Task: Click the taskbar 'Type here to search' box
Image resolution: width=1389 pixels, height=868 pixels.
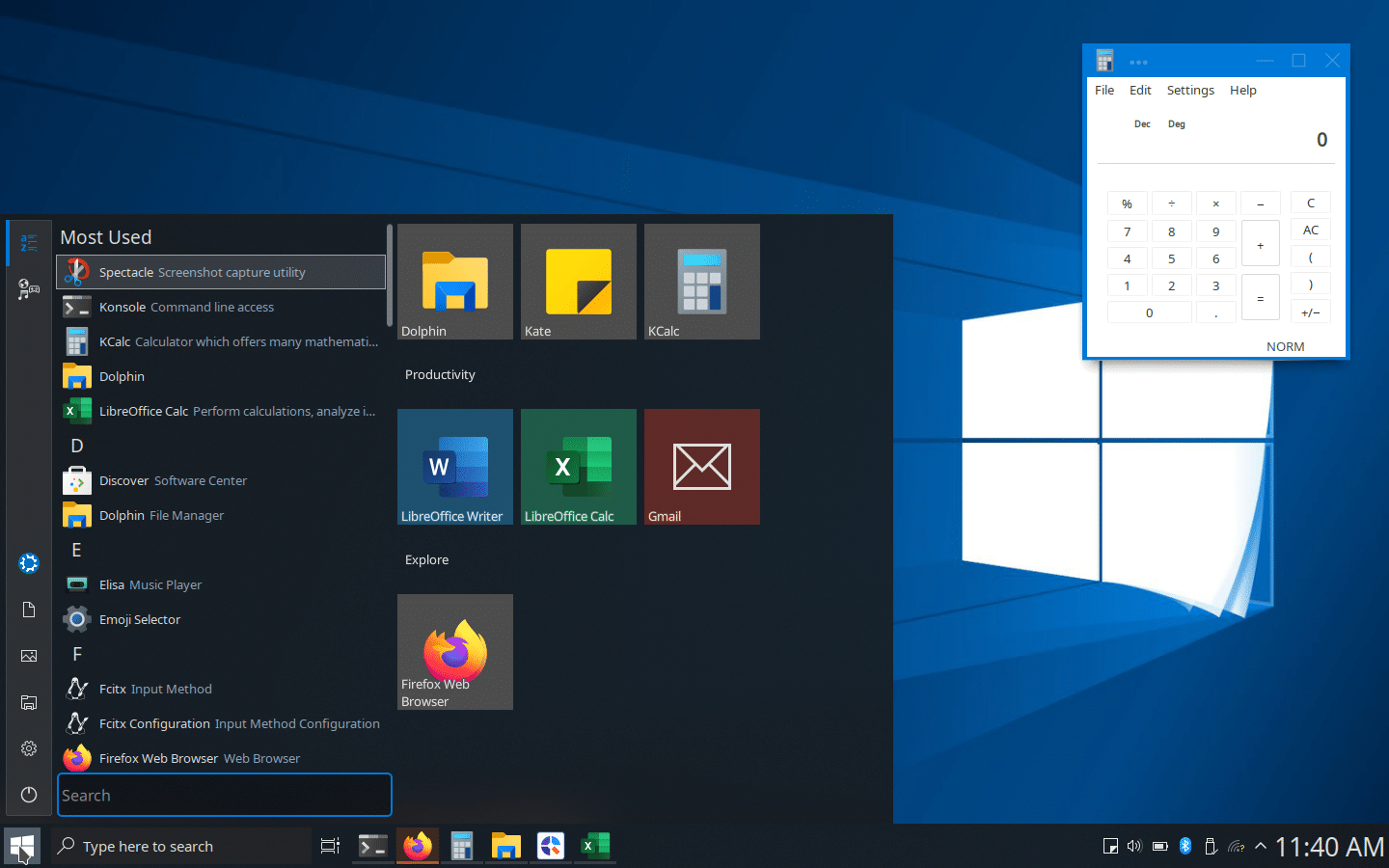Action: tap(181, 846)
